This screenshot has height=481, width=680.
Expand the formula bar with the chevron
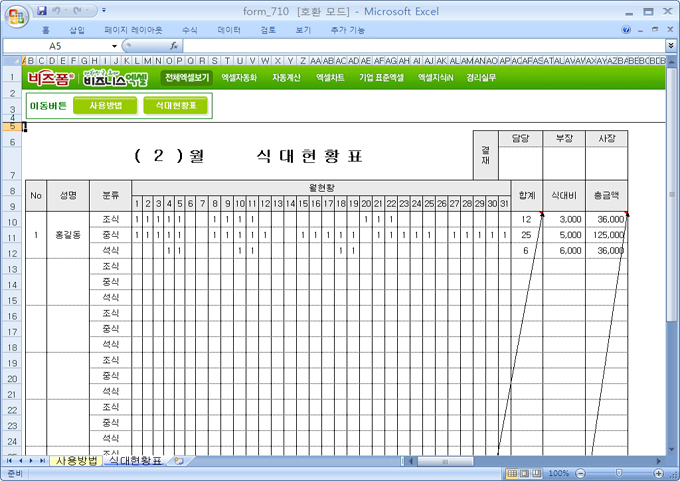pos(670,46)
